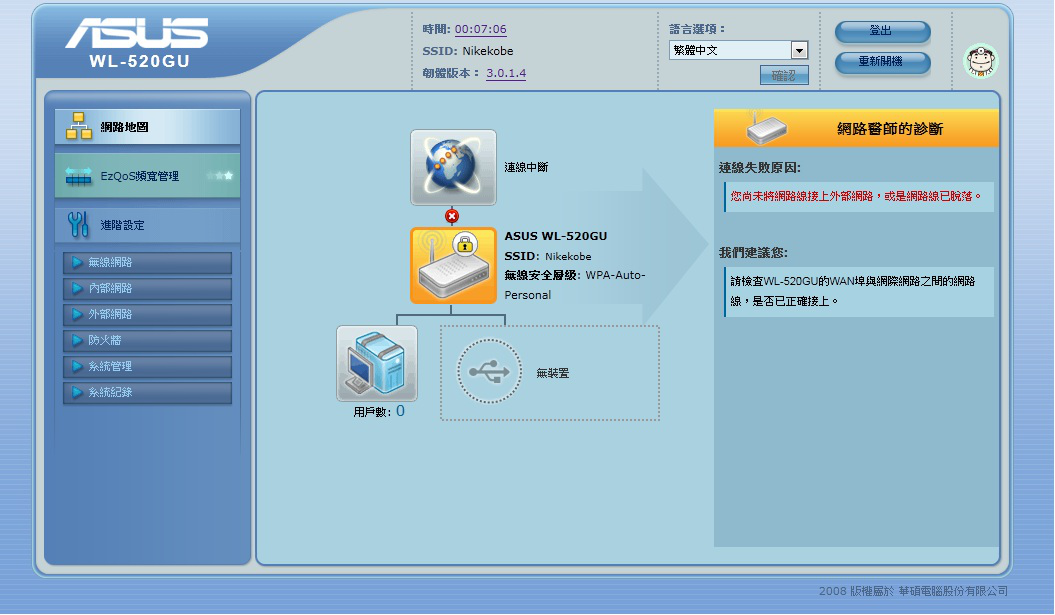Click the red connection failure reason message

point(859,196)
